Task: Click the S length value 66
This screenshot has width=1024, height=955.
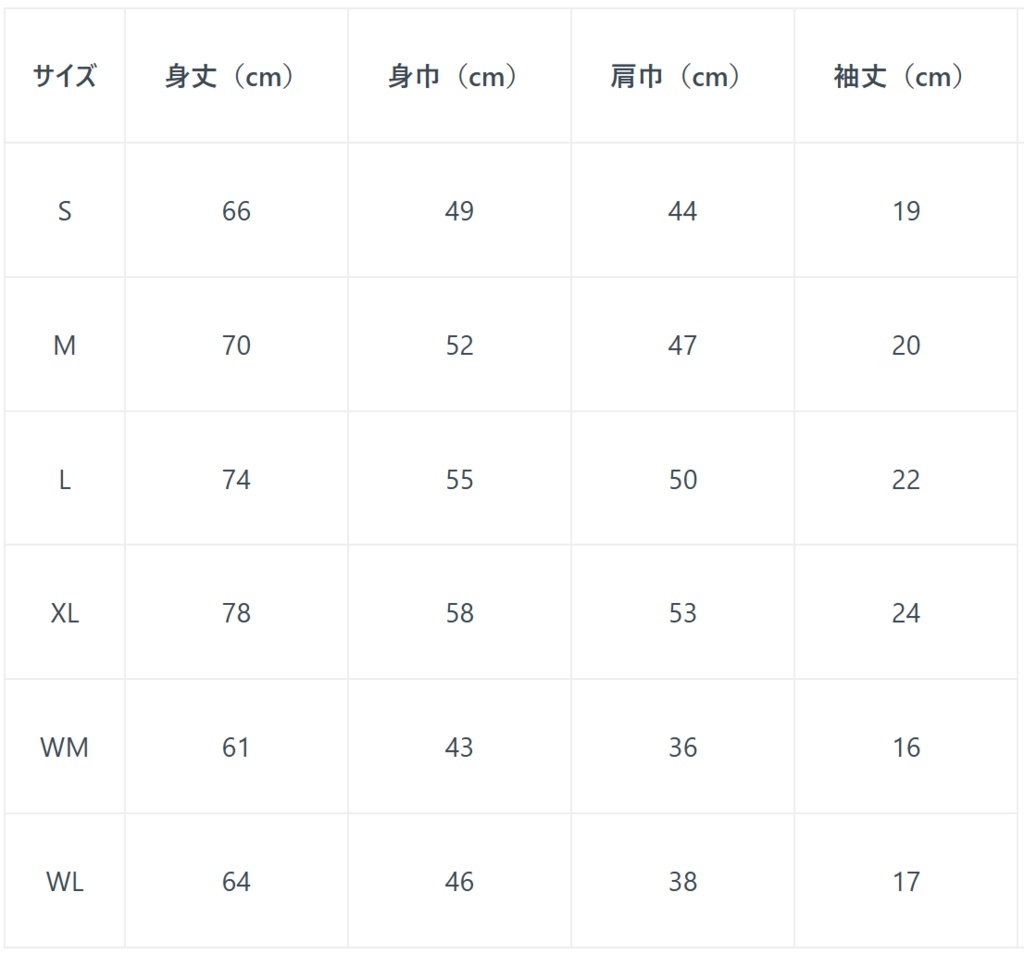Action: point(236,211)
